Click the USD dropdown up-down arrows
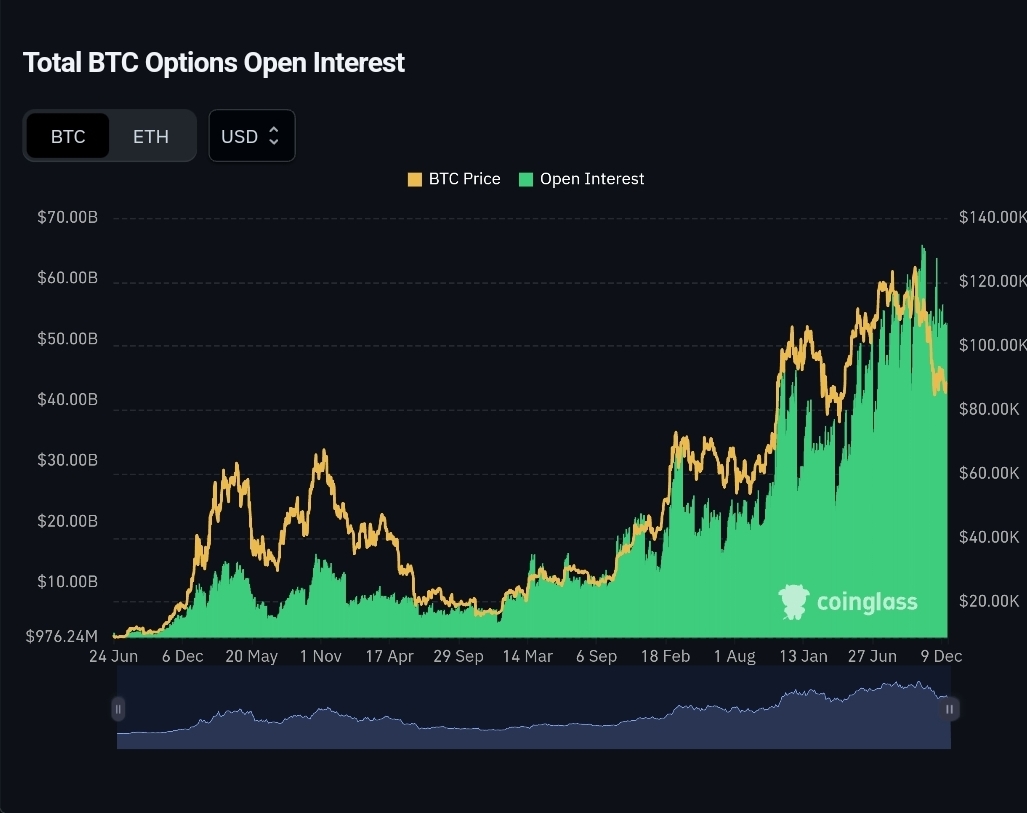 pyautogui.click(x=274, y=136)
